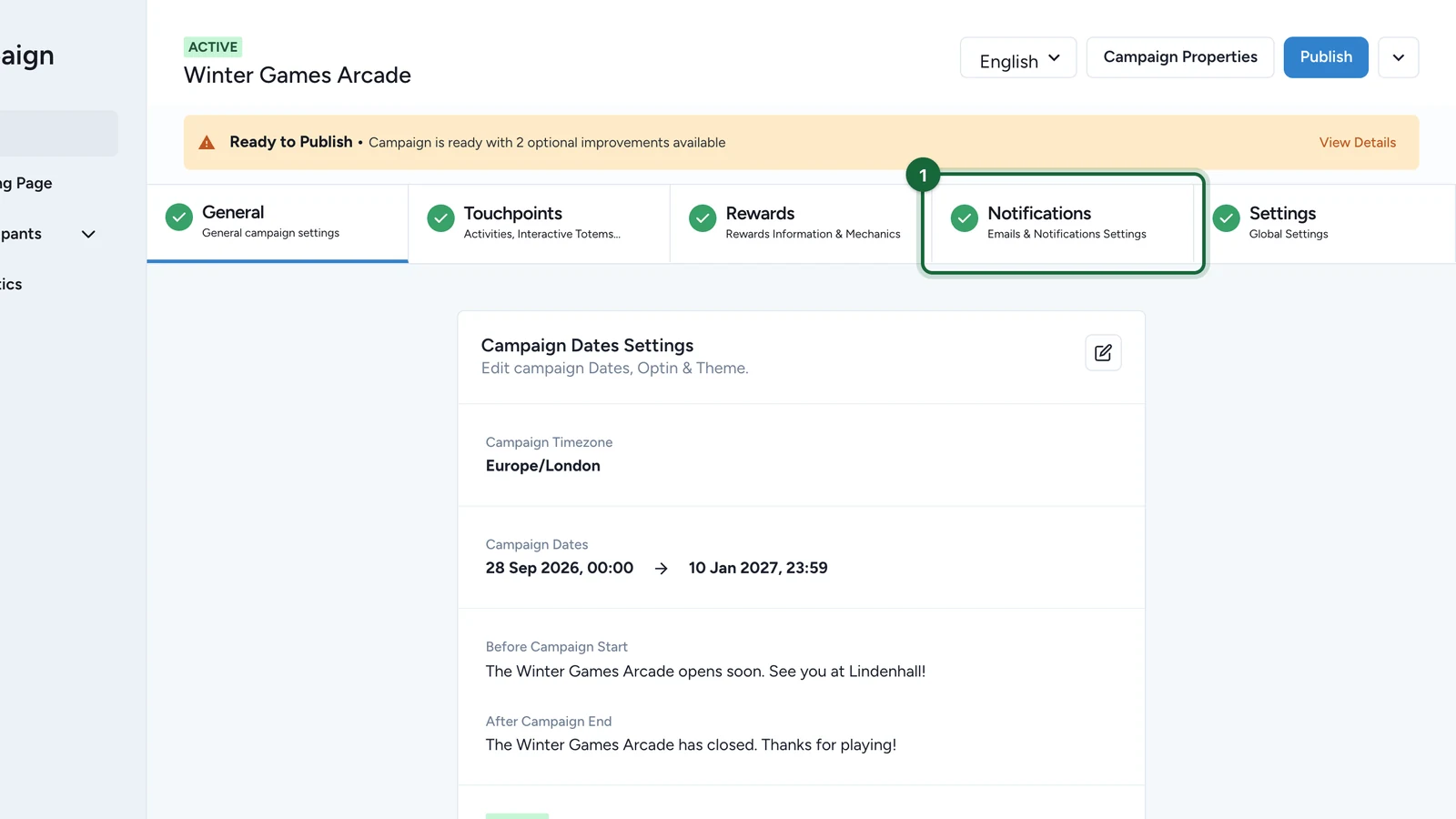Open the Settings tab
This screenshot has height=819, width=1456.
click(1326, 224)
